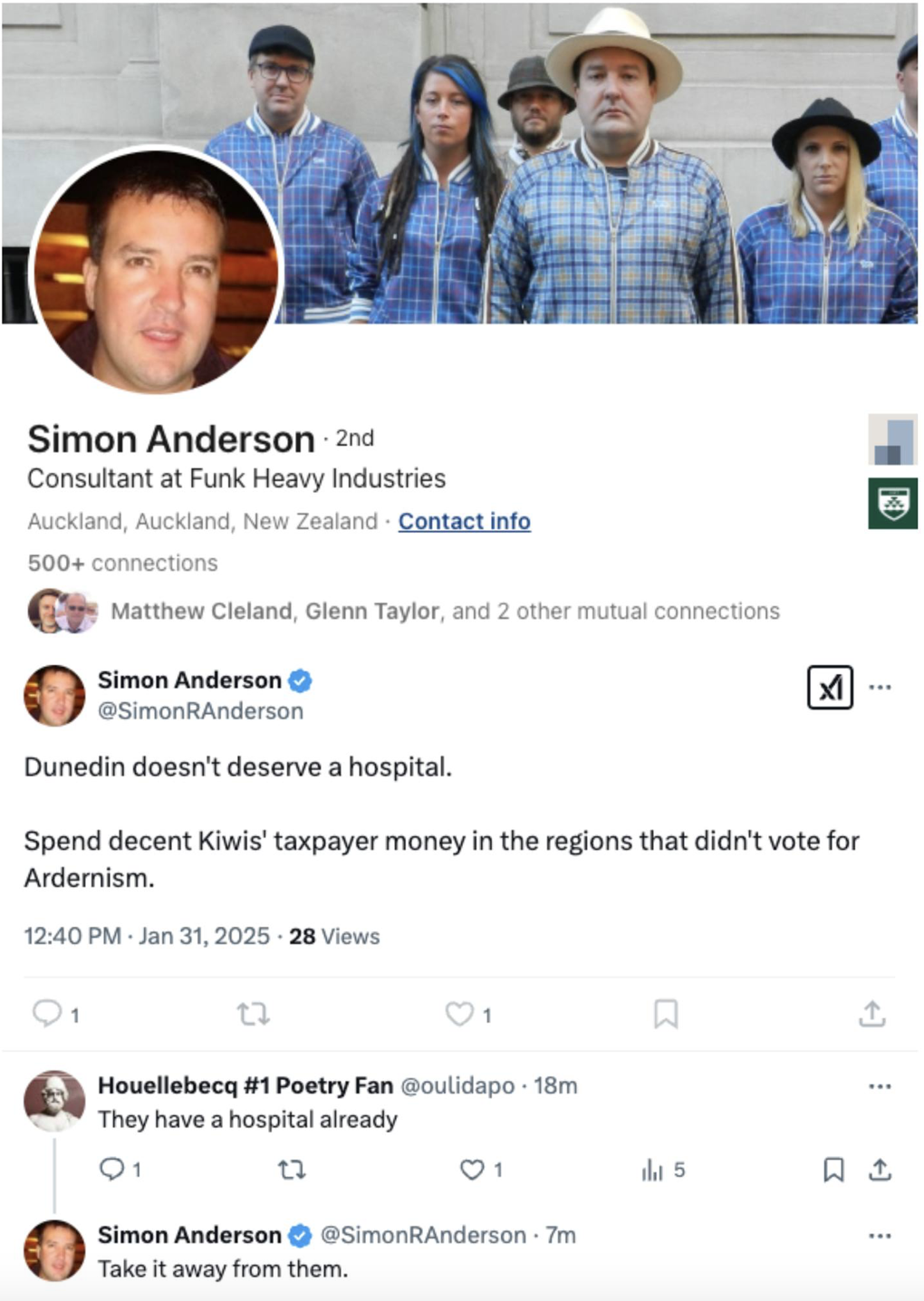924x1301 pixels.
Task: Repost the 'They have a hospital already' reply
Action: 292,1170
